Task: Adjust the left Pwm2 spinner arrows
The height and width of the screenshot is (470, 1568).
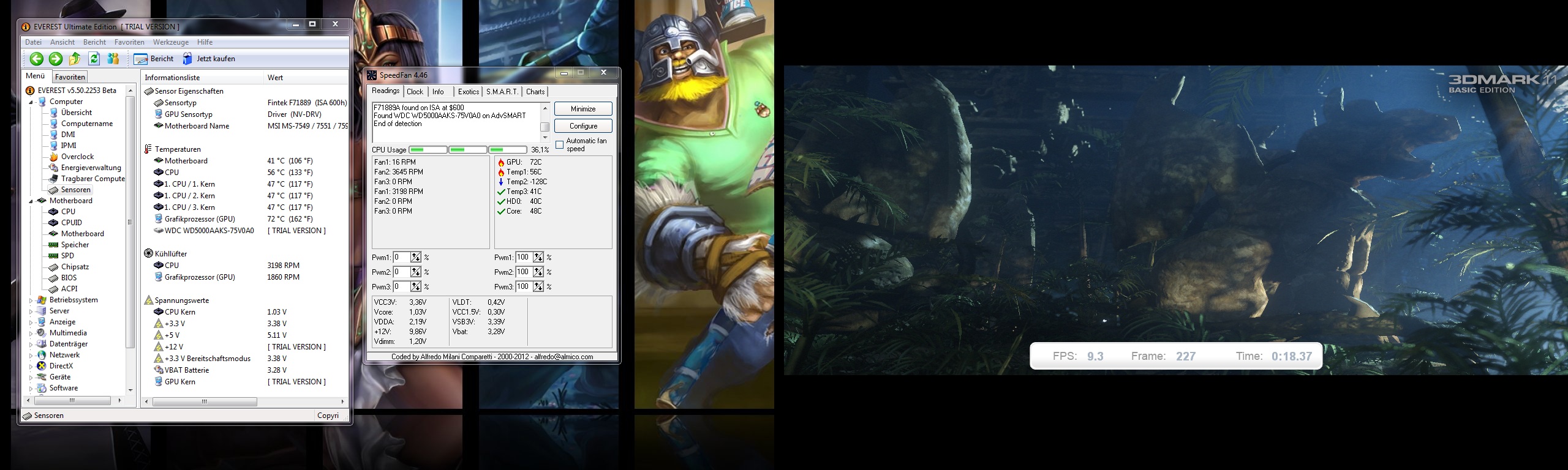Action: (x=416, y=272)
